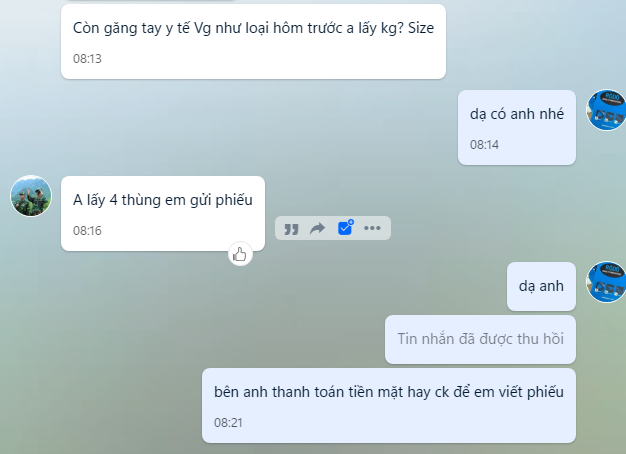Viewport: 626px width, 454px height.
Task: Quote-reply the '4 thùng' message with the quote icon
Action: 291,229
